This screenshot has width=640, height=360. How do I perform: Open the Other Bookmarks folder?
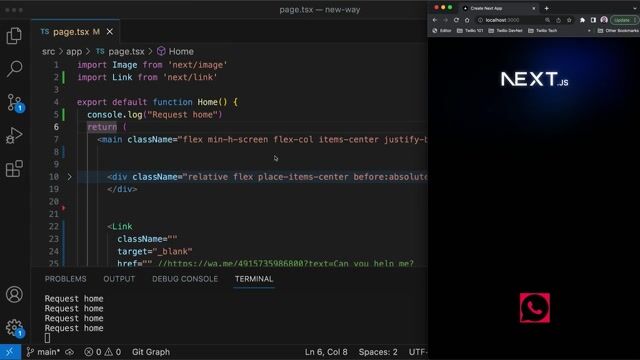618,31
